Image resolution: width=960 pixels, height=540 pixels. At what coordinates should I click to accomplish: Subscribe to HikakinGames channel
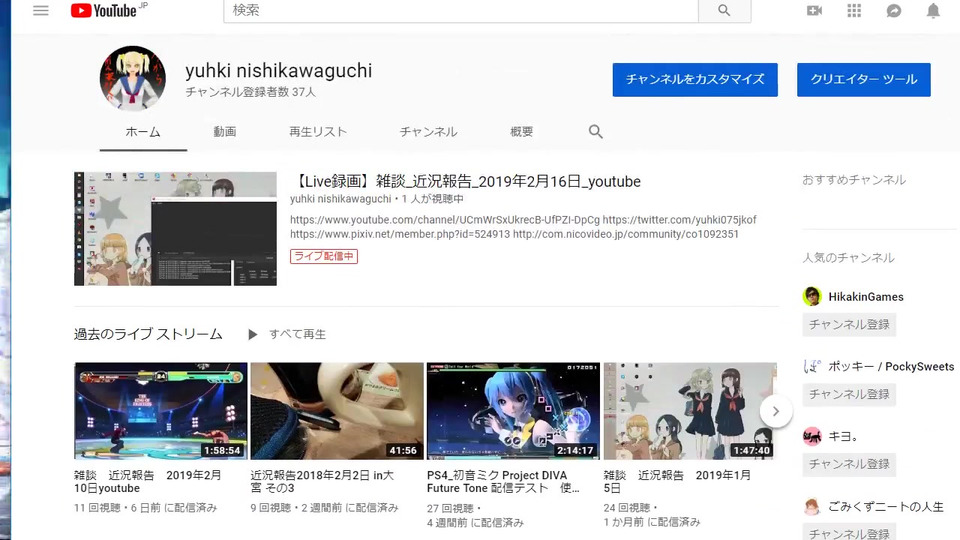(x=849, y=324)
